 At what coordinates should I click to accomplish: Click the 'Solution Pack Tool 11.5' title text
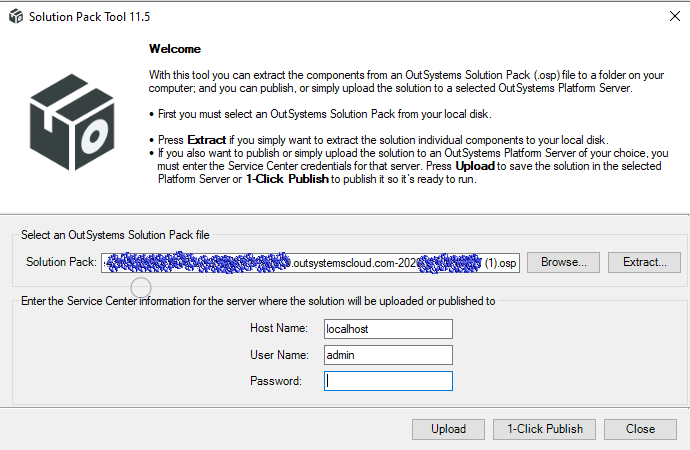click(89, 17)
